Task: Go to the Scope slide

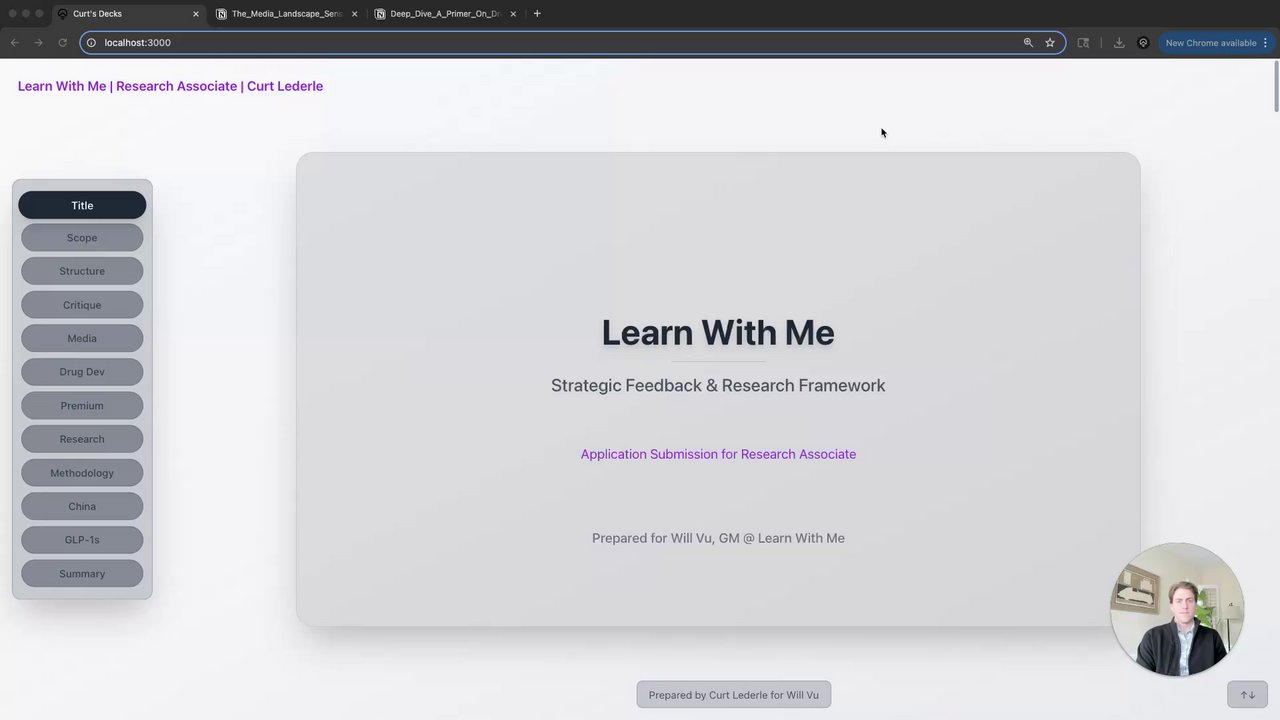Action: [x=82, y=238]
